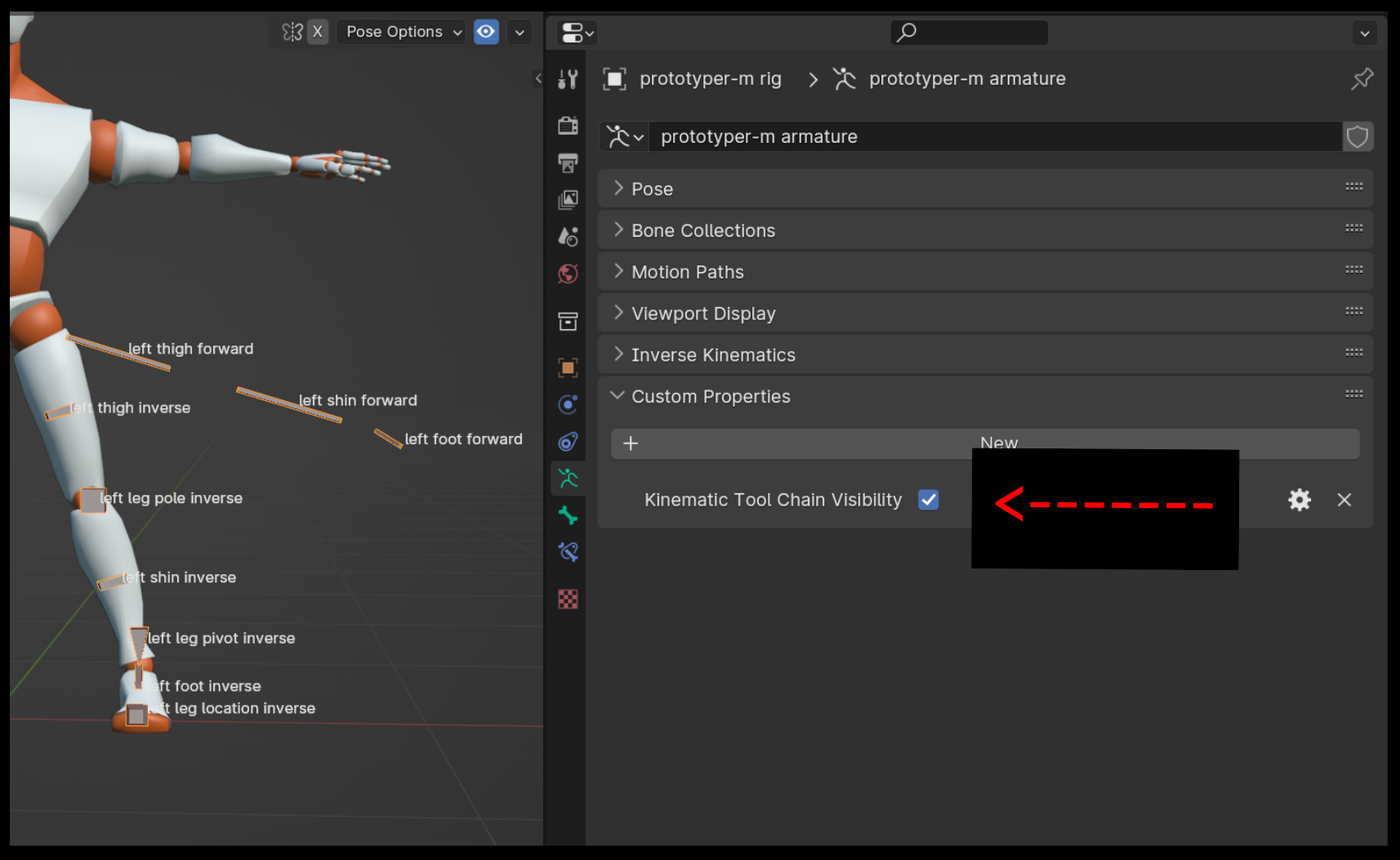
Task: Expand the Bone Collections panel
Action: point(702,230)
